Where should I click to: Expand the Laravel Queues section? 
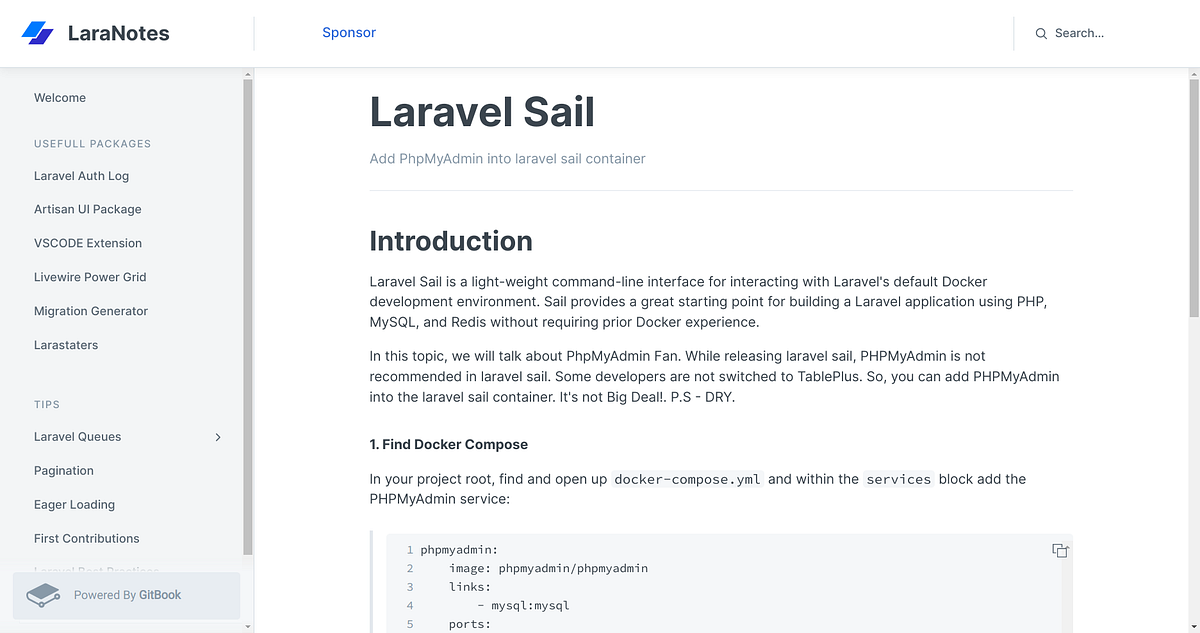tap(217, 437)
